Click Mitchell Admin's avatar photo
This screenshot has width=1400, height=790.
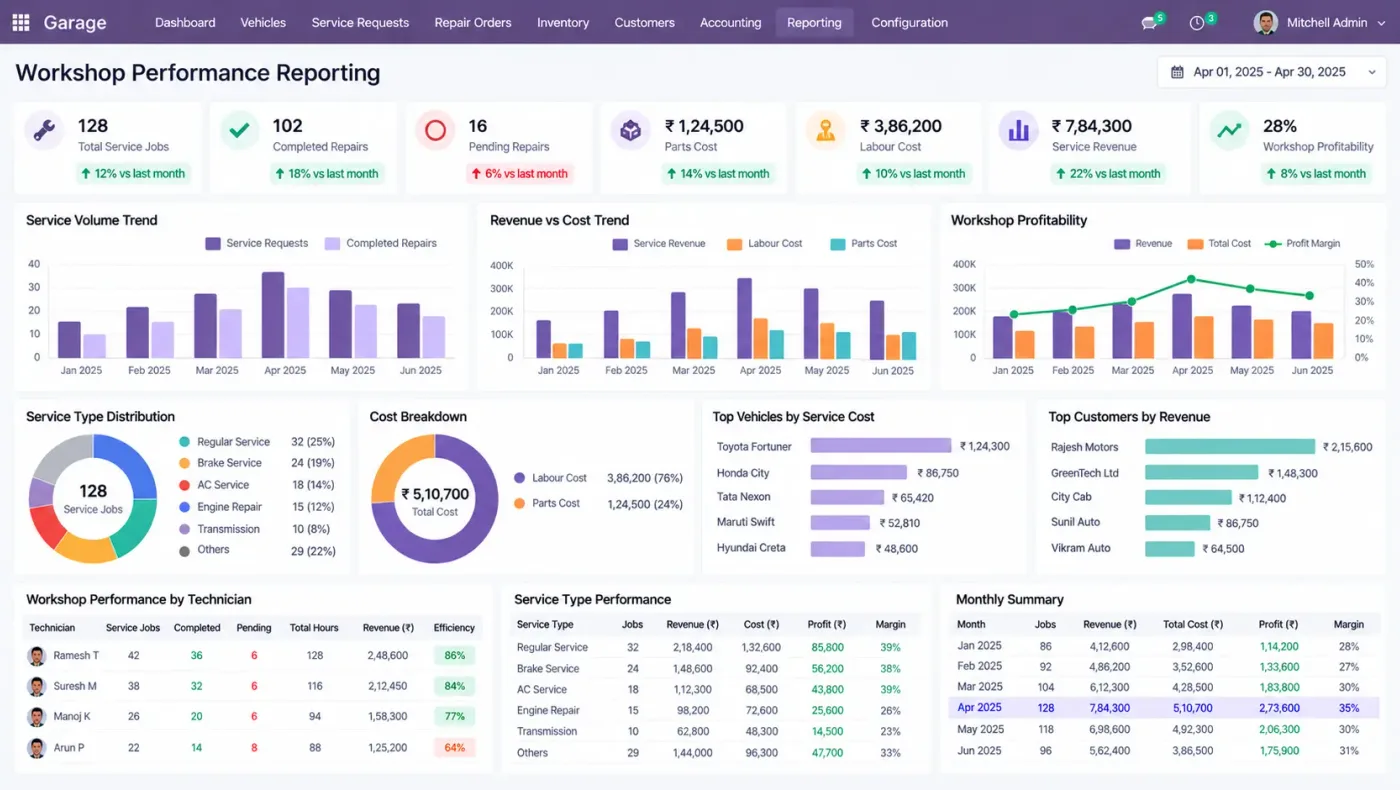pos(1266,22)
